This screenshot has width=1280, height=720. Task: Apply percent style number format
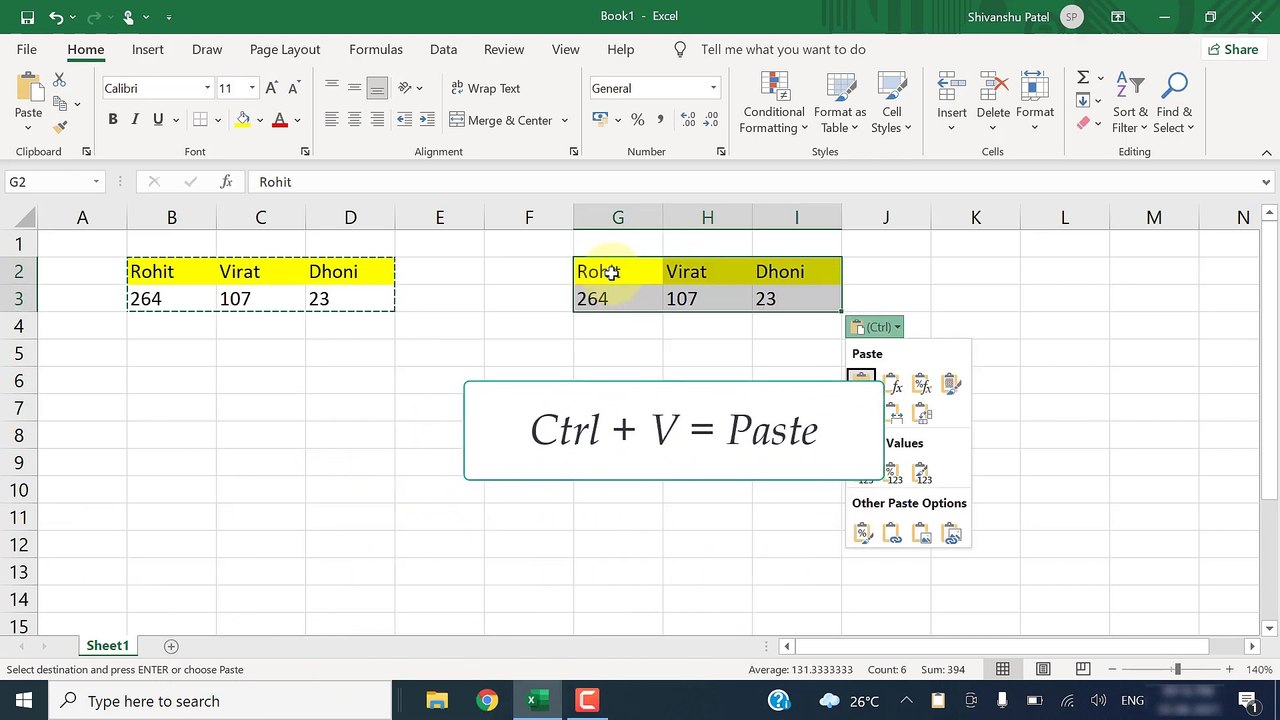(x=637, y=120)
